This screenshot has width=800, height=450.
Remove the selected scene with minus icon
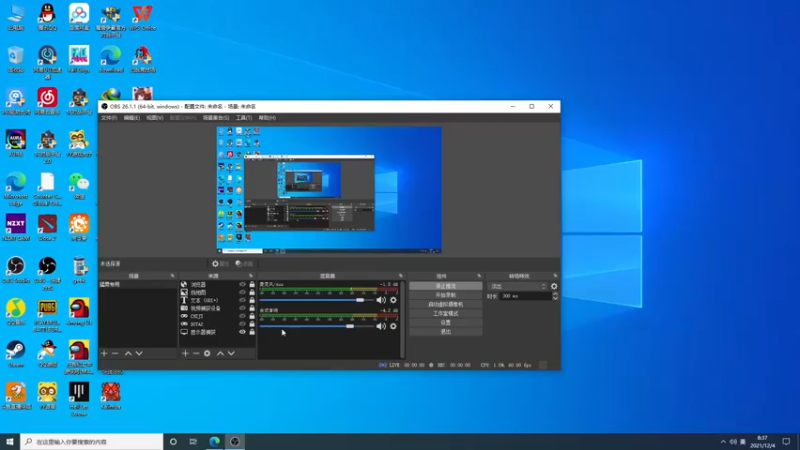[115, 353]
